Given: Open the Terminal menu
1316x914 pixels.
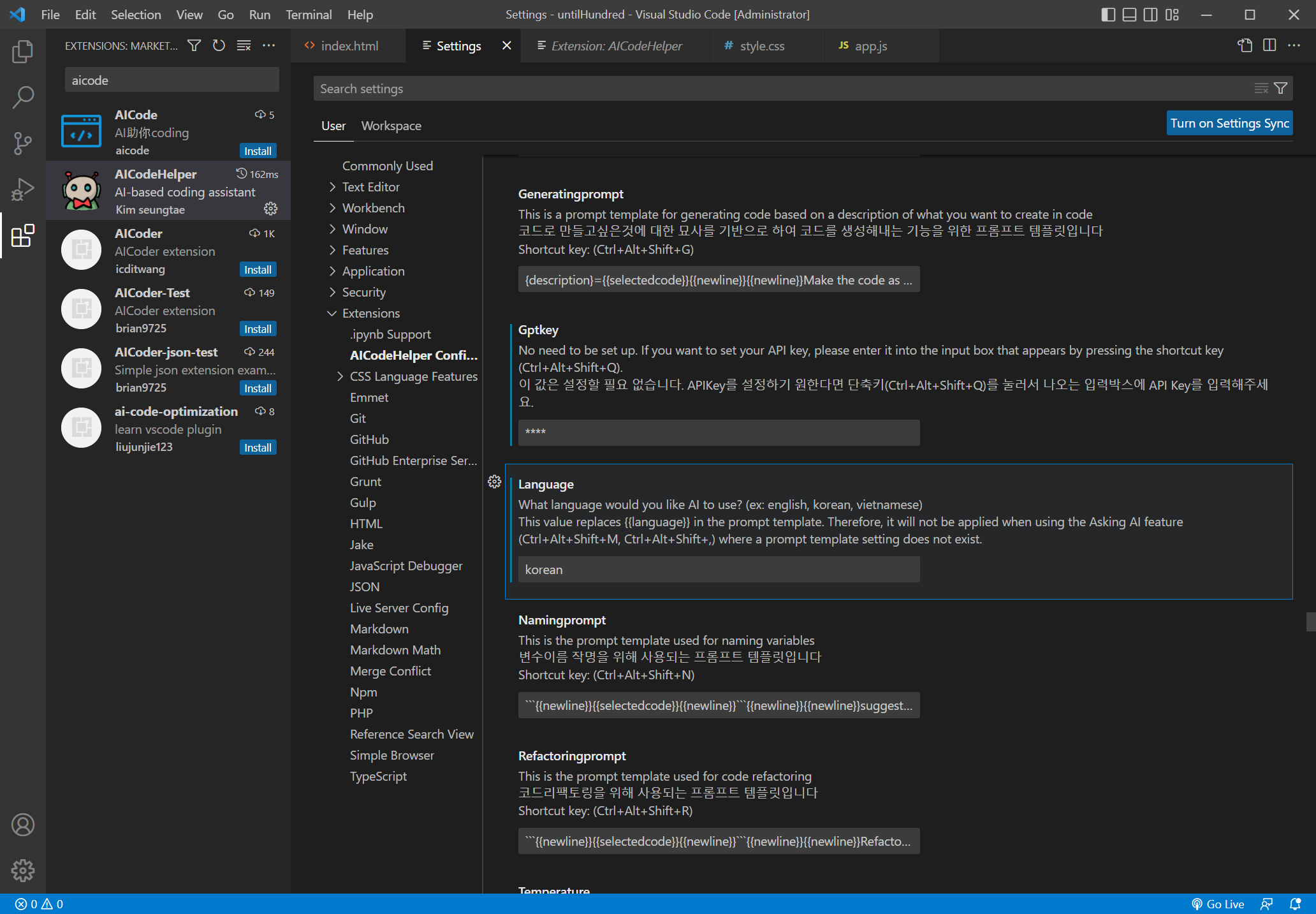Looking at the screenshot, I should click(308, 14).
